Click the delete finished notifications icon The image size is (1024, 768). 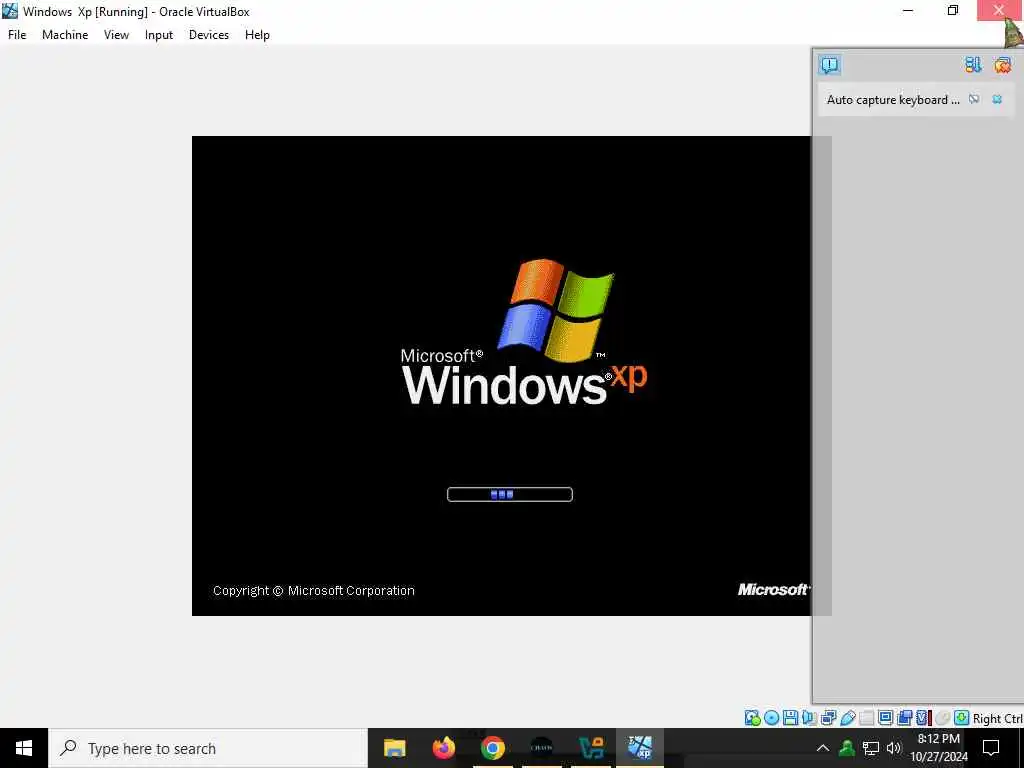pyautogui.click(x=1002, y=65)
